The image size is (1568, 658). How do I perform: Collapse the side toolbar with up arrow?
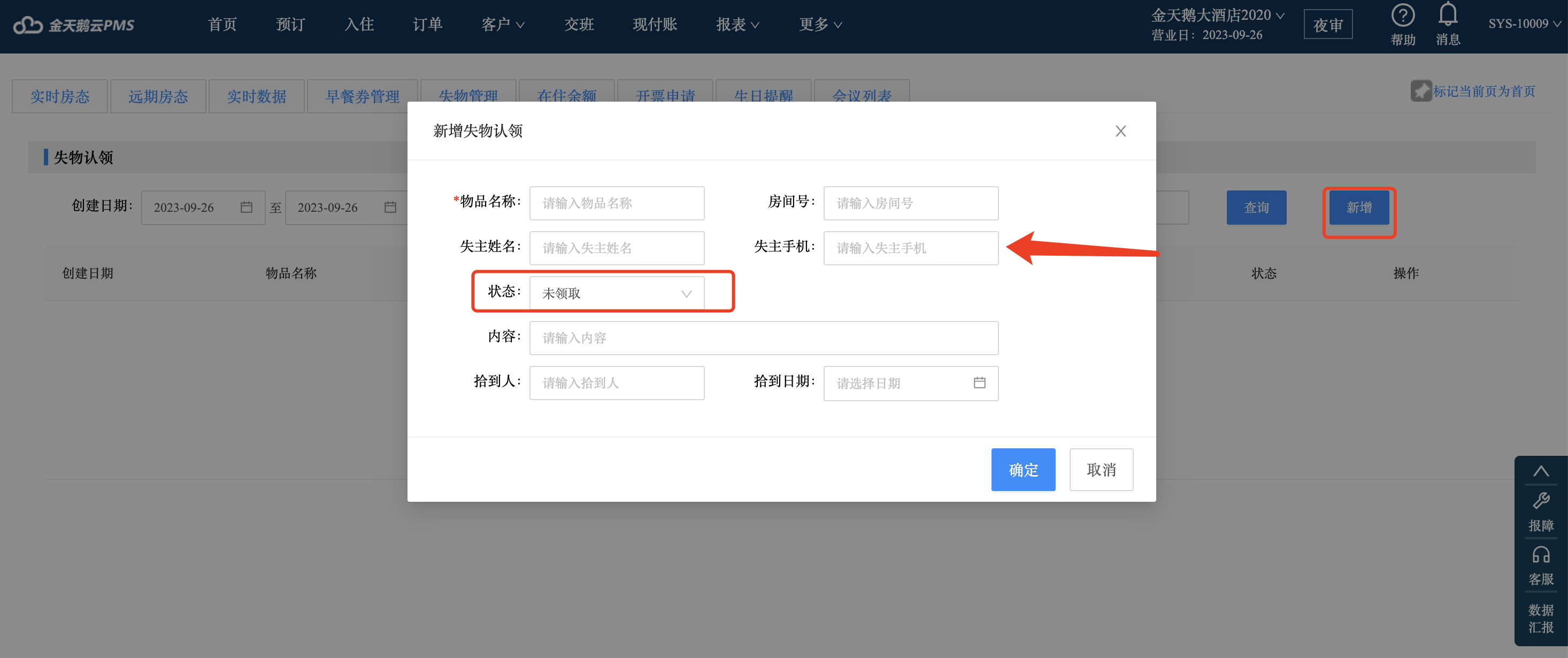tap(1541, 471)
